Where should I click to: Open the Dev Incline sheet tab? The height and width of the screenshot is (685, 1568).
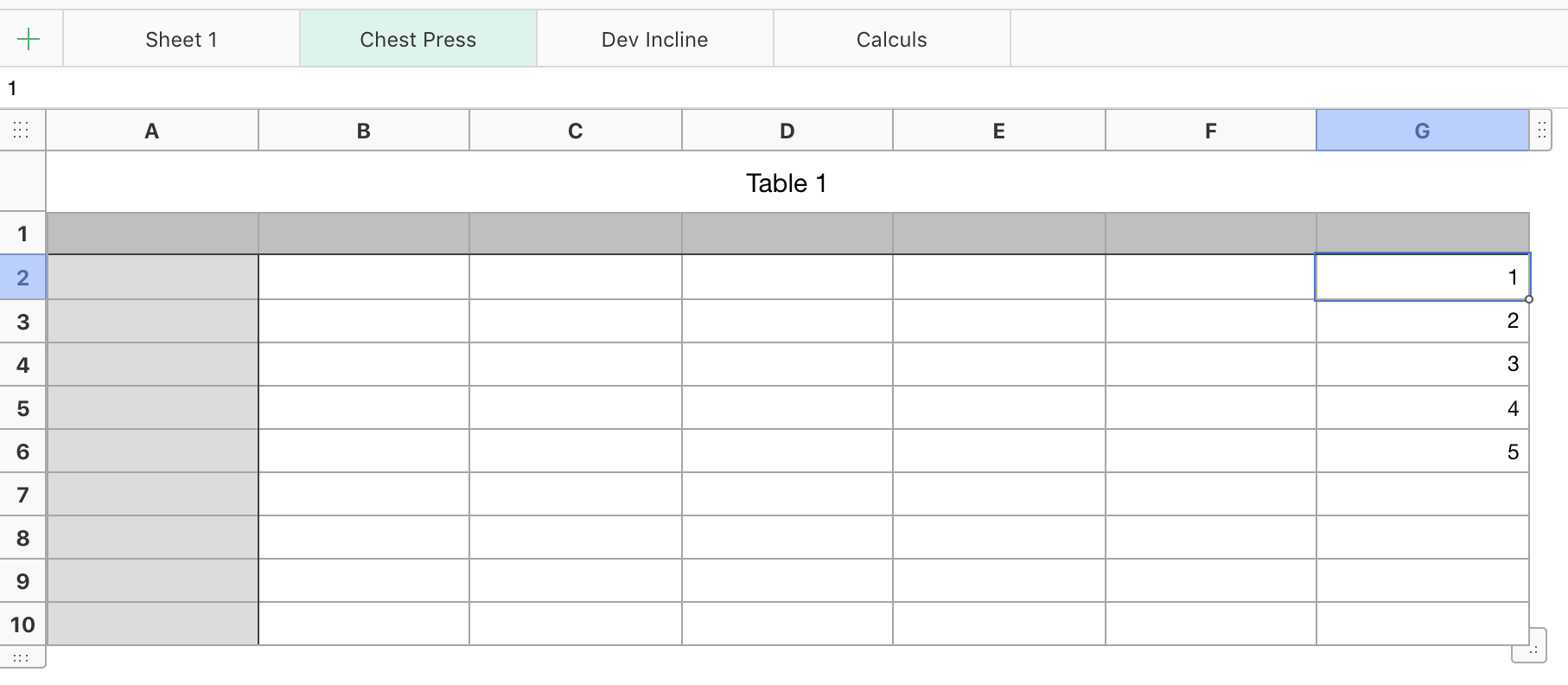coord(654,40)
